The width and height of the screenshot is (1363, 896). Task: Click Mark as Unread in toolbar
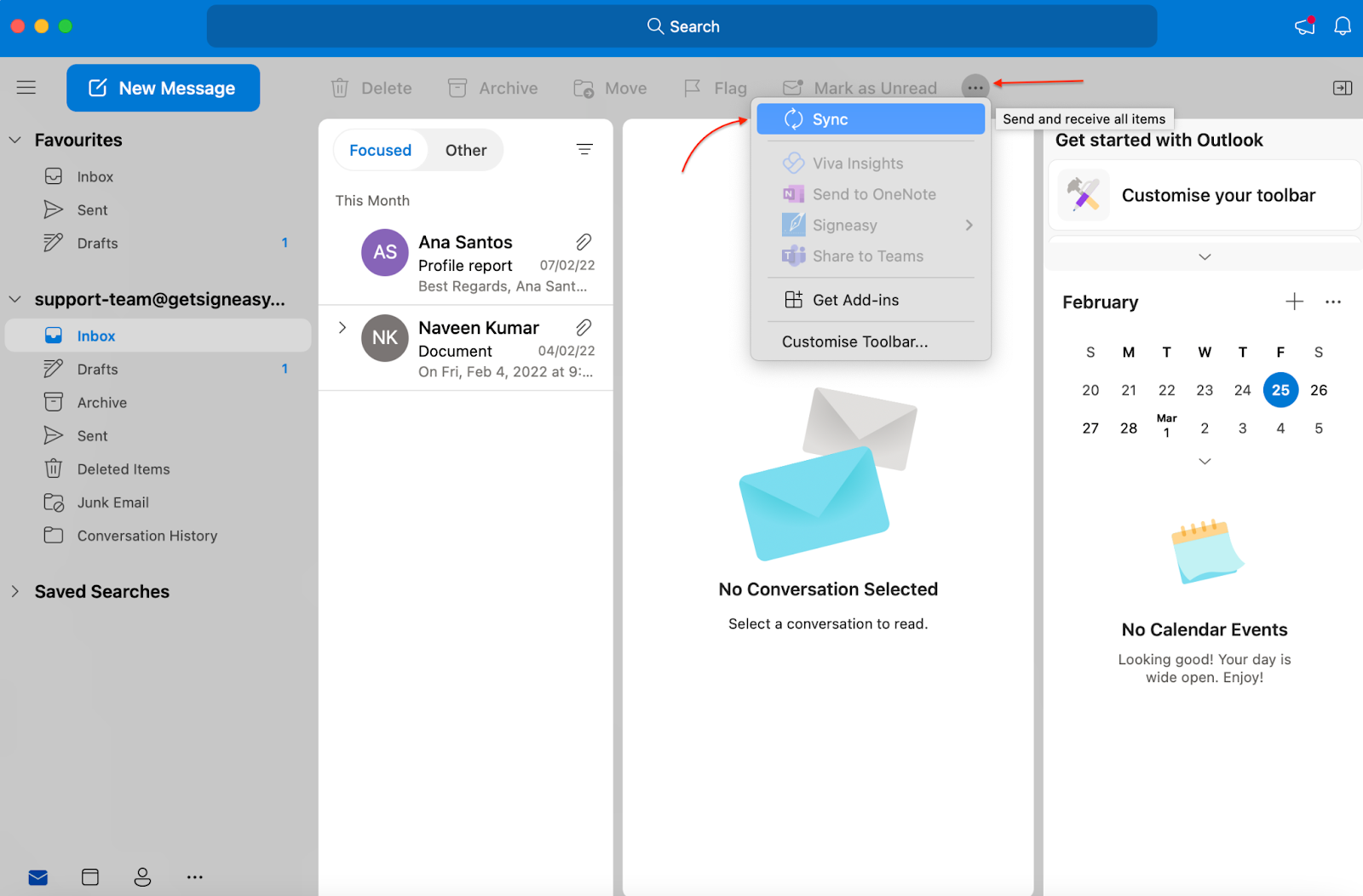coord(860,88)
